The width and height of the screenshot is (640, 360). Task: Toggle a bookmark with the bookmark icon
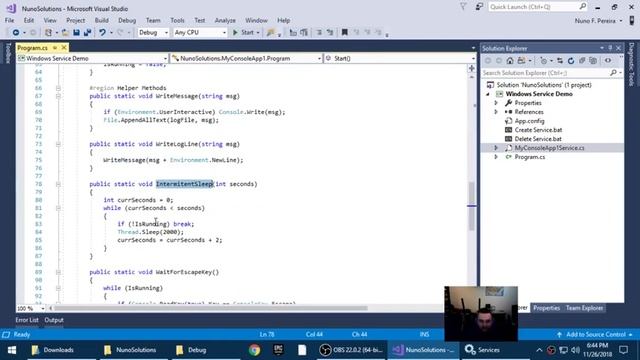344,32
